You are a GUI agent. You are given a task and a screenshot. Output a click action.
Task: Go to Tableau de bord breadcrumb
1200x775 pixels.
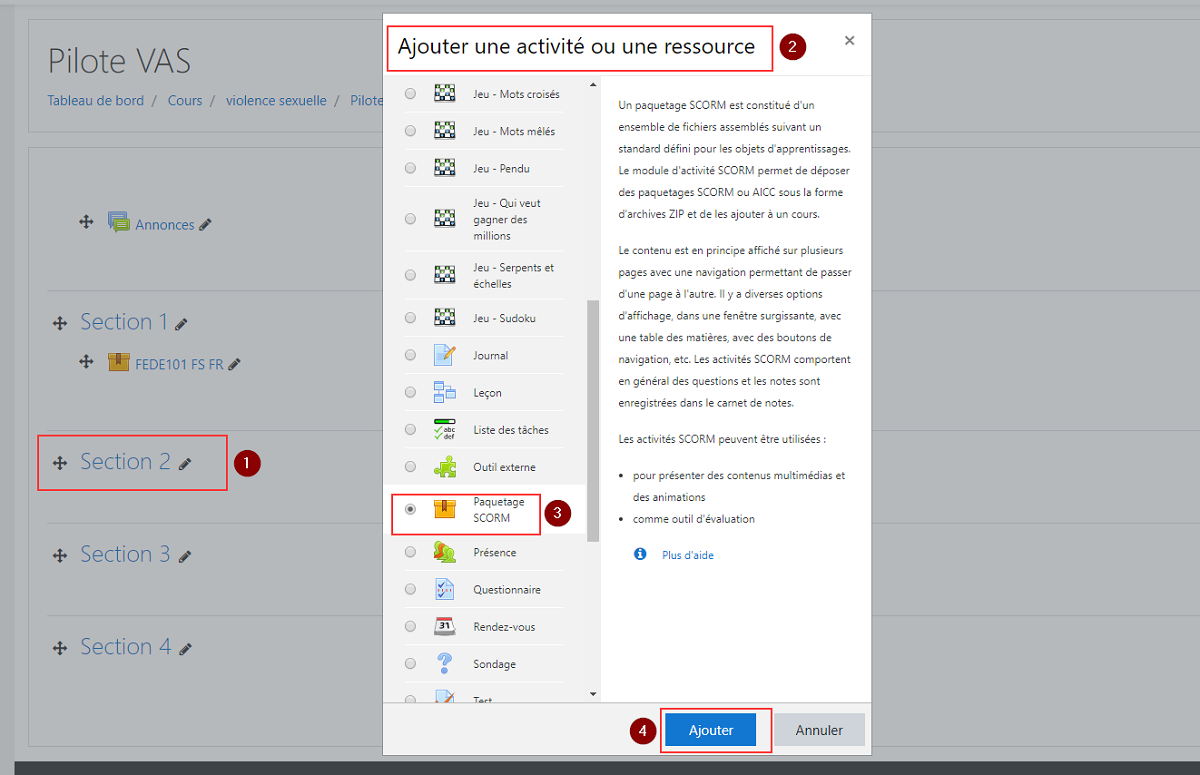[x=95, y=101]
